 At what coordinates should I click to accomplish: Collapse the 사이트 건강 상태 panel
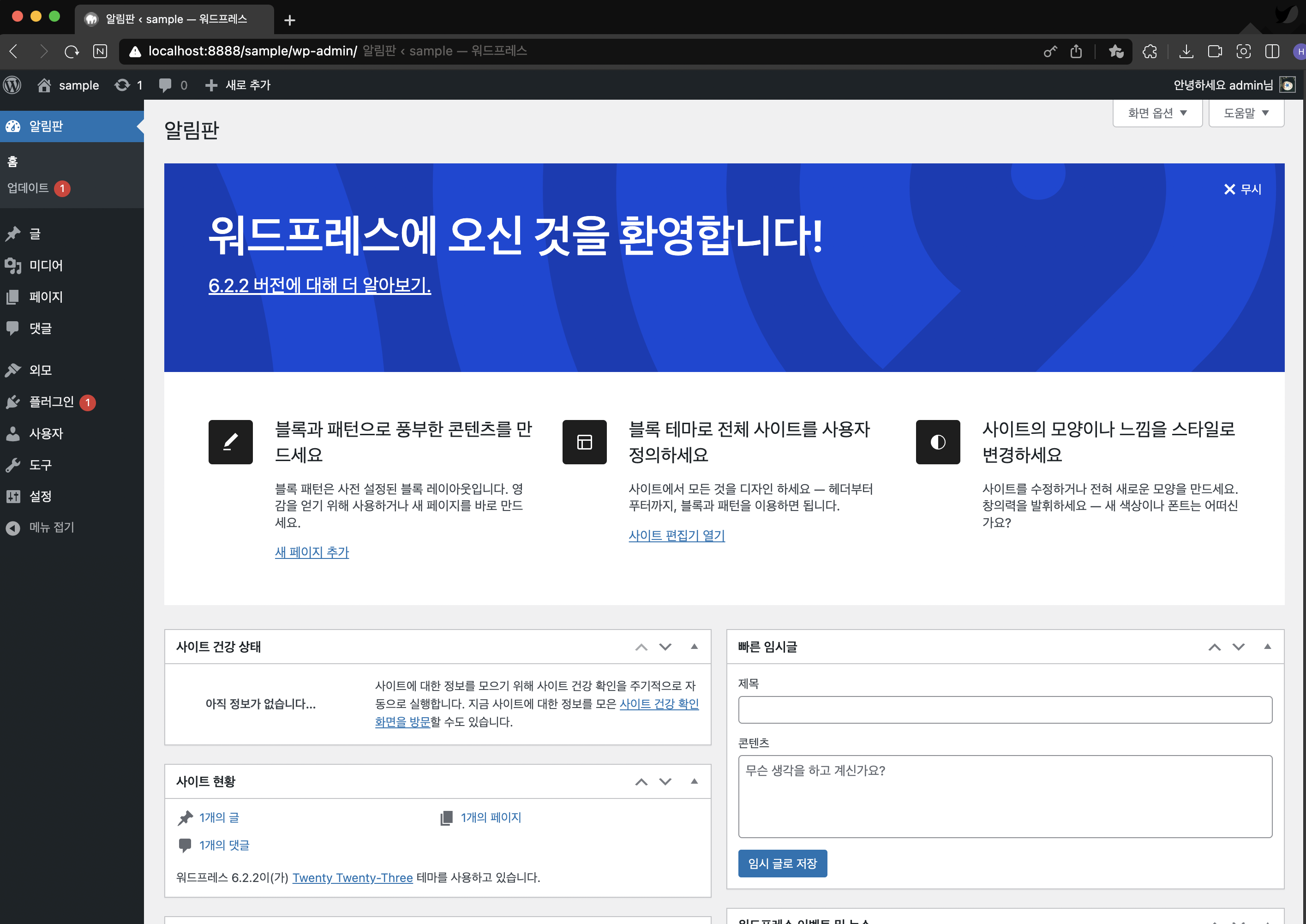pos(694,647)
